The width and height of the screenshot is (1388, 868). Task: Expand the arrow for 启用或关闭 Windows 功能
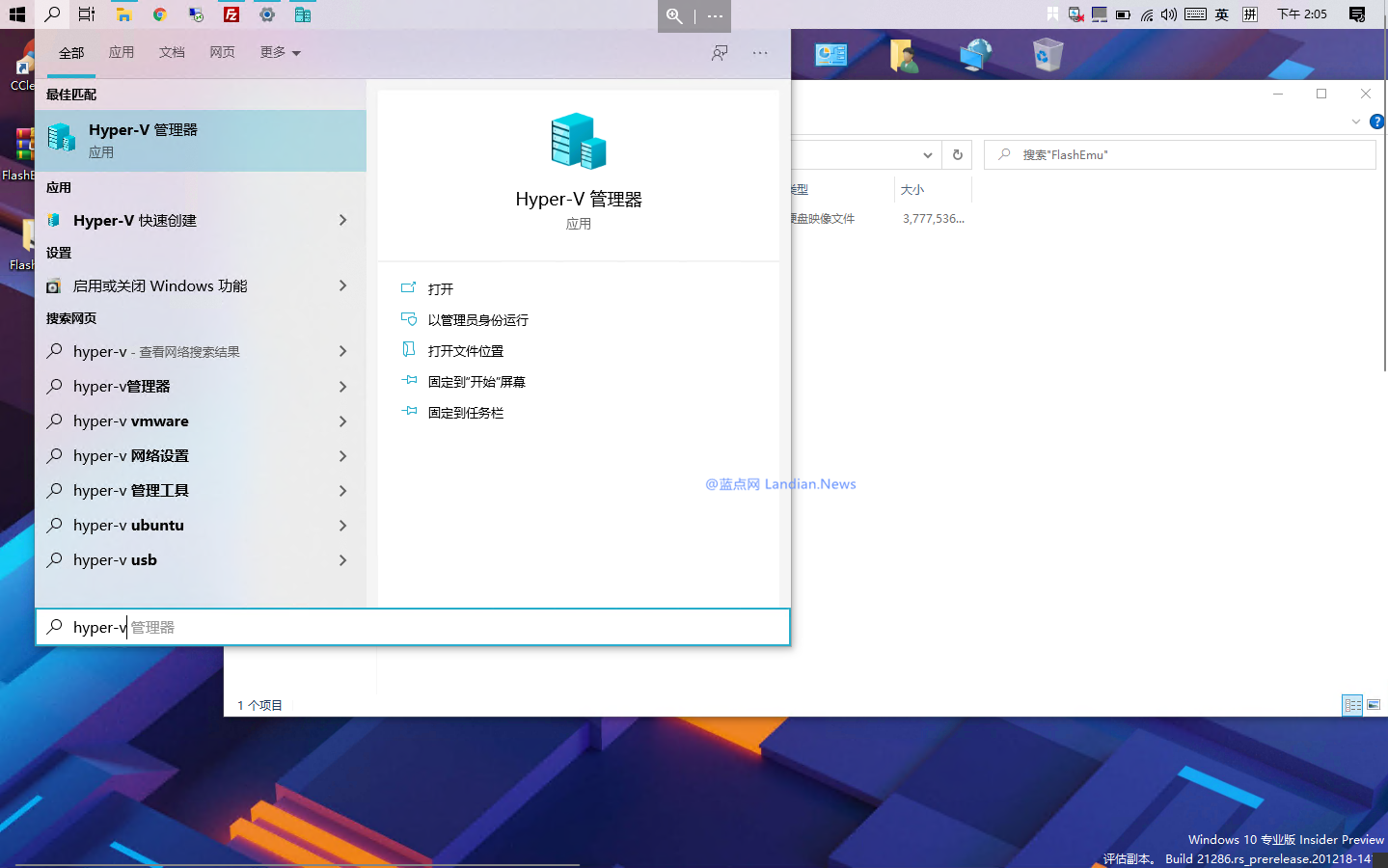tap(342, 285)
